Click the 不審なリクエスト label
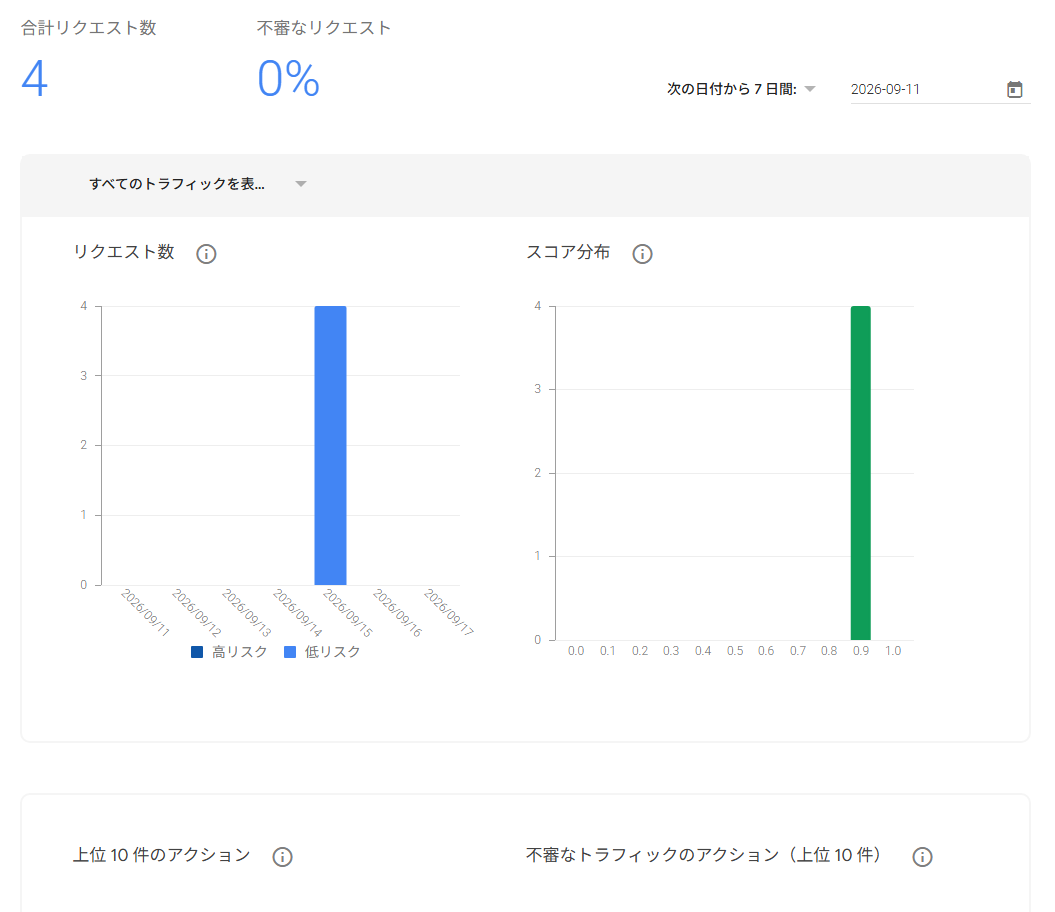The width and height of the screenshot is (1055, 912). pos(324,28)
